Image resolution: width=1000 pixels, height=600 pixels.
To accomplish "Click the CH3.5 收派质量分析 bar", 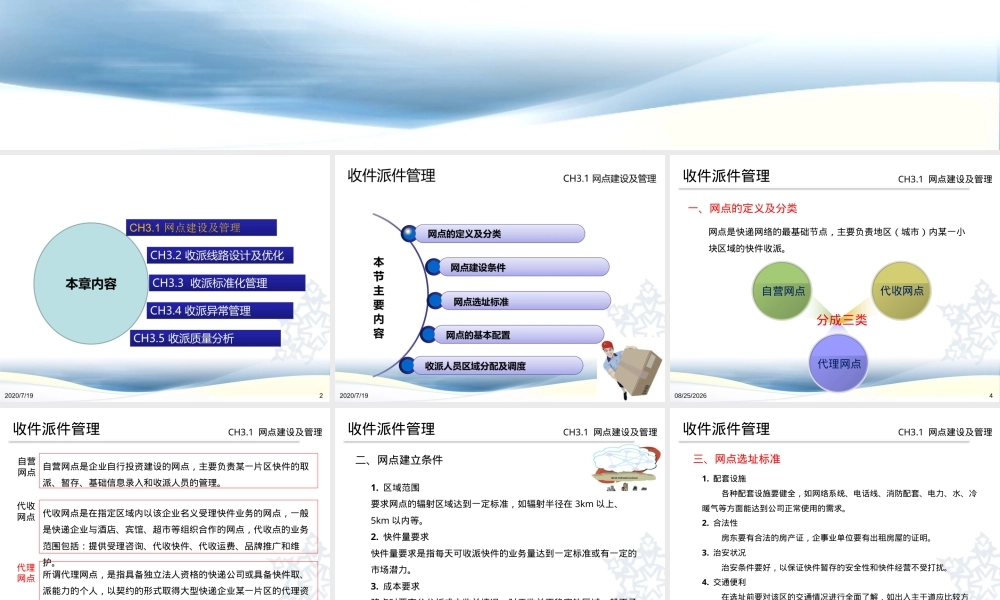I will (x=205, y=338).
